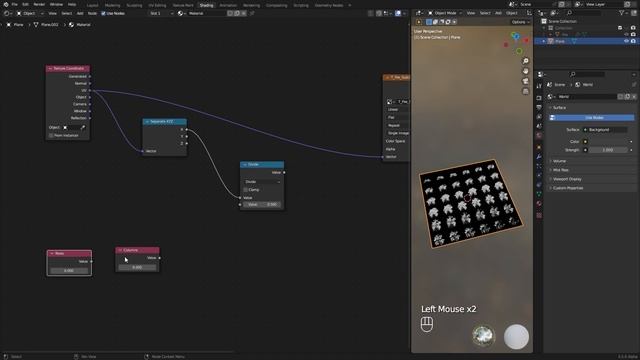640x360 pixels.
Task: Toggle the Use Nodes checkbox in node editor
Action: (103, 13)
